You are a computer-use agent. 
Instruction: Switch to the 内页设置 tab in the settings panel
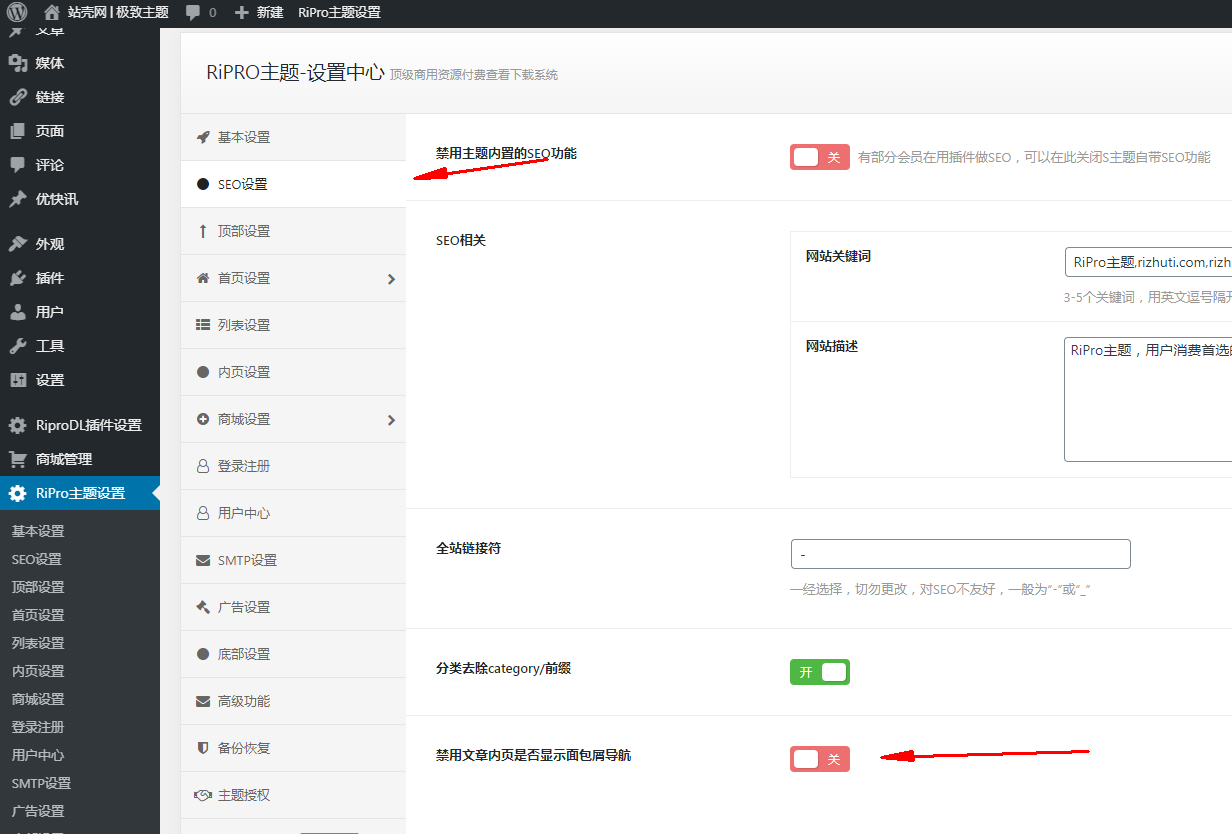click(293, 372)
